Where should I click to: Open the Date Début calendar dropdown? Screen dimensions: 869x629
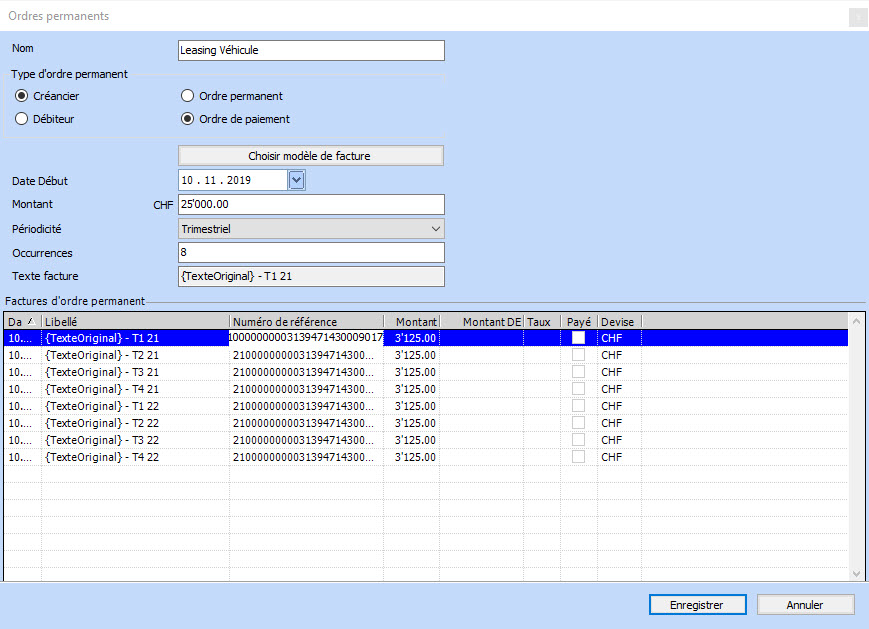click(x=296, y=180)
